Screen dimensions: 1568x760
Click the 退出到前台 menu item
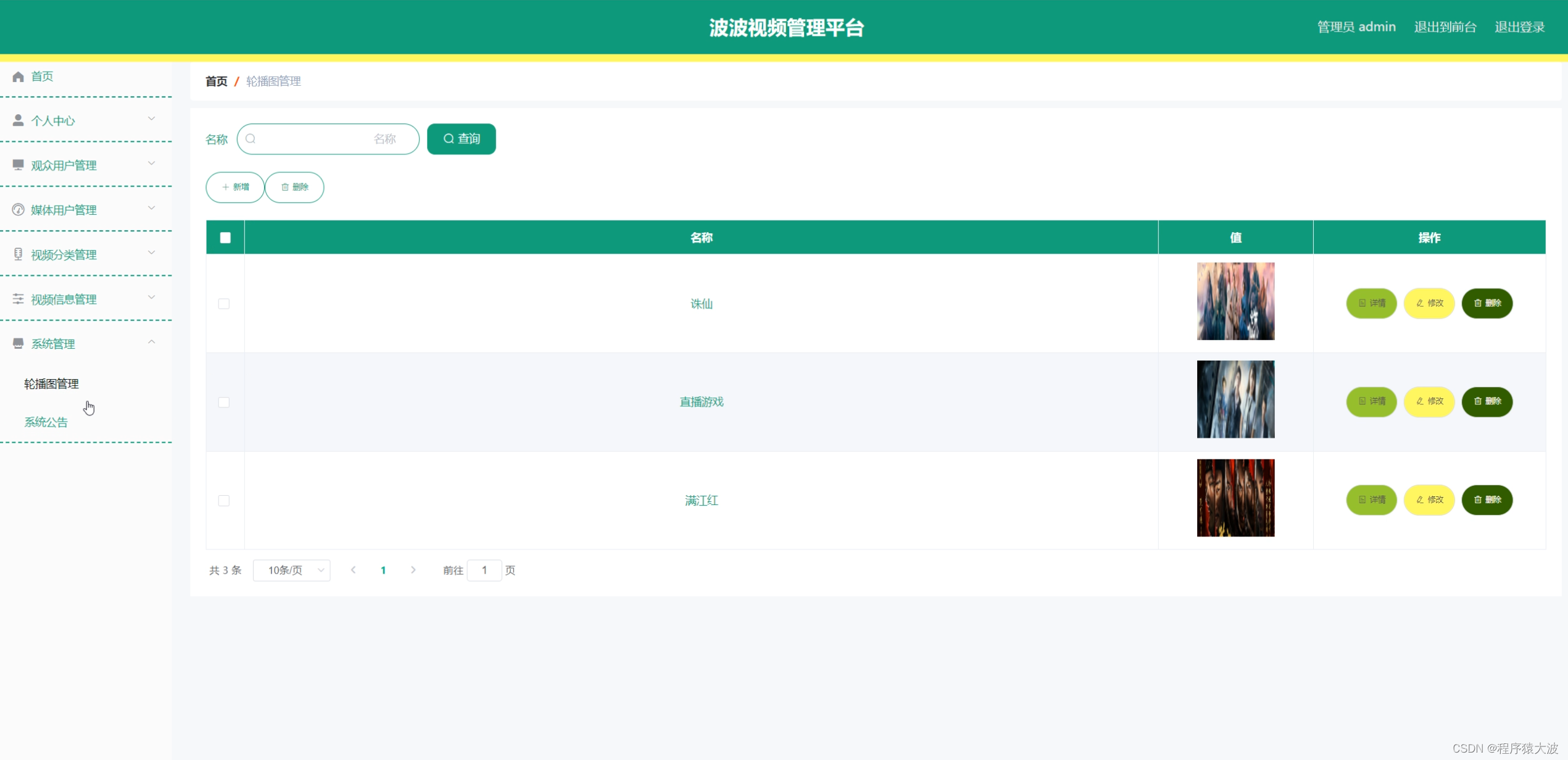1446,27
